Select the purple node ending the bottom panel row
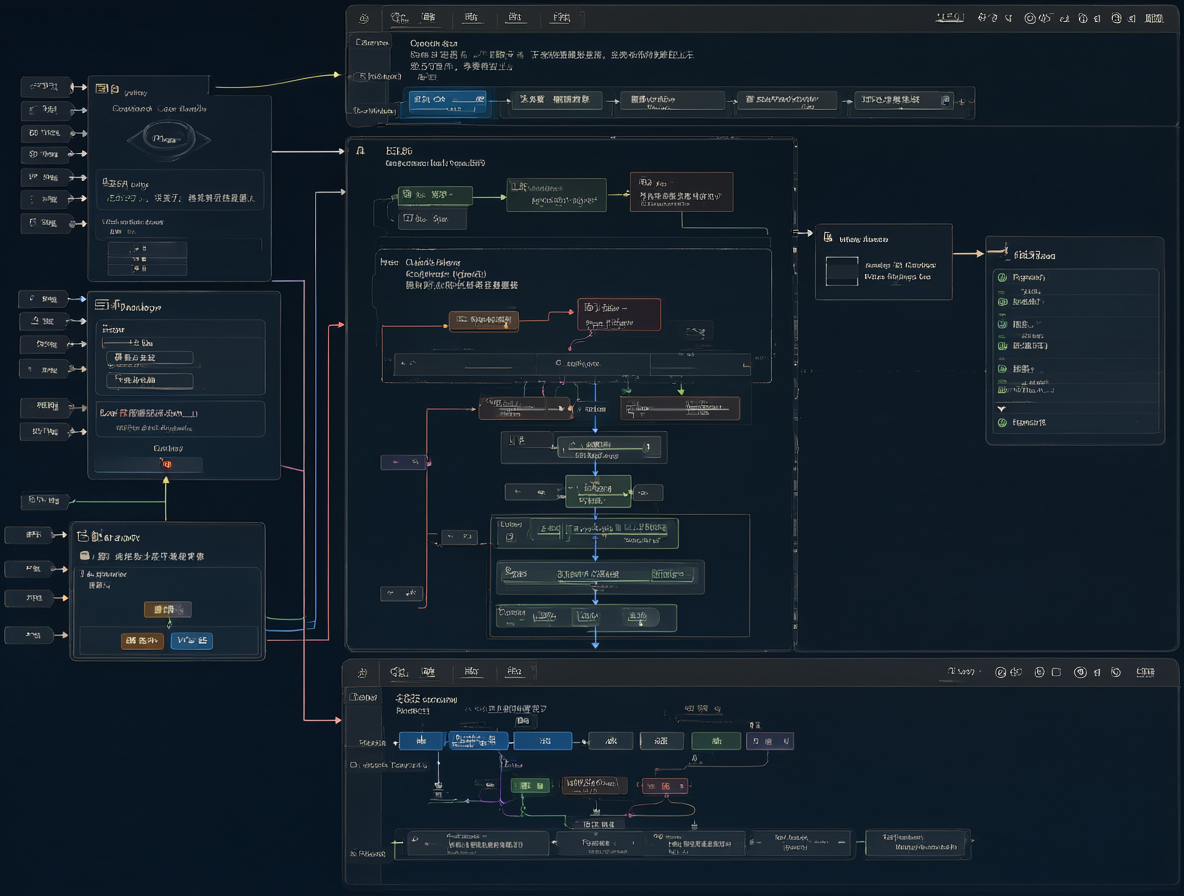The width and height of the screenshot is (1184, 896). [x=769, y=741]
